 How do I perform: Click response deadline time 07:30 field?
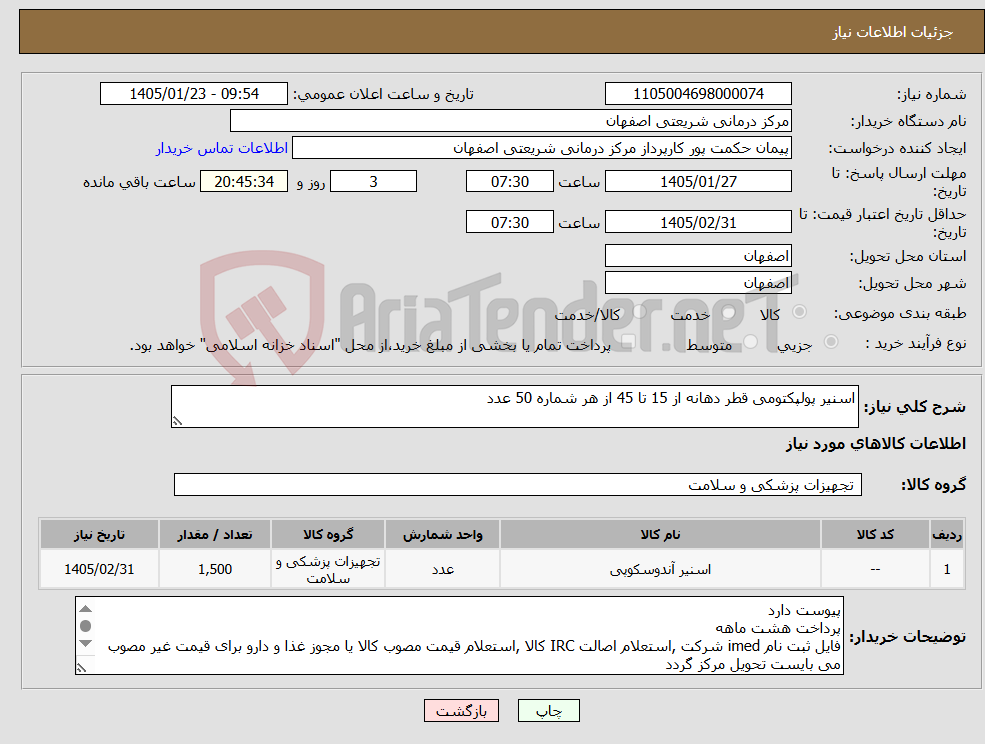pos(509,182)
